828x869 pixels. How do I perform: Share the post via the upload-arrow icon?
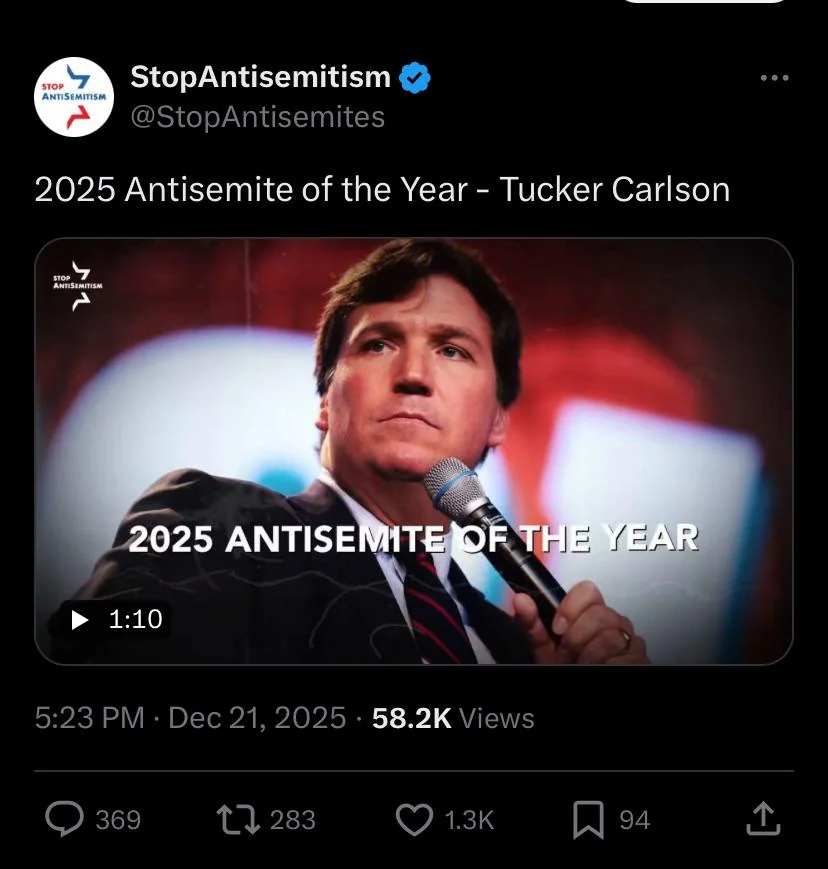(763, 820)
